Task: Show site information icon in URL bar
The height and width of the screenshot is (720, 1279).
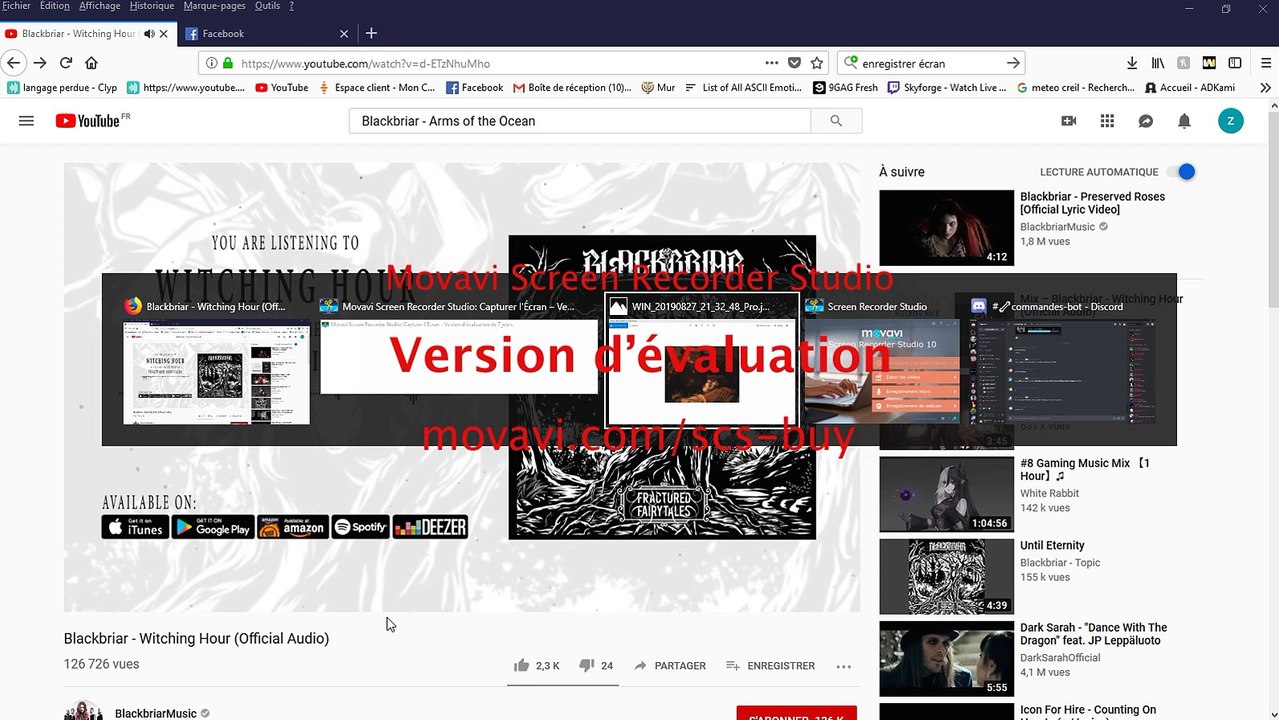Action: point(211,63)
